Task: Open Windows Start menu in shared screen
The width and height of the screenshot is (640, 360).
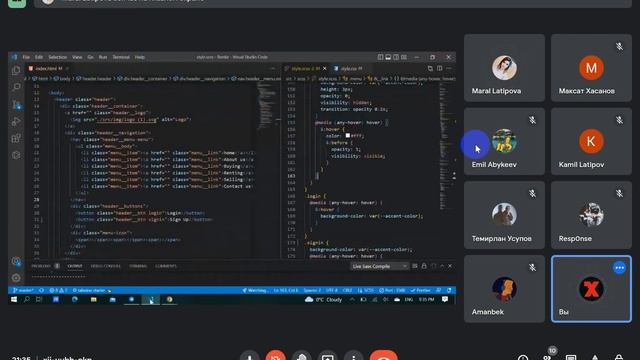Action: click(14, 300)
